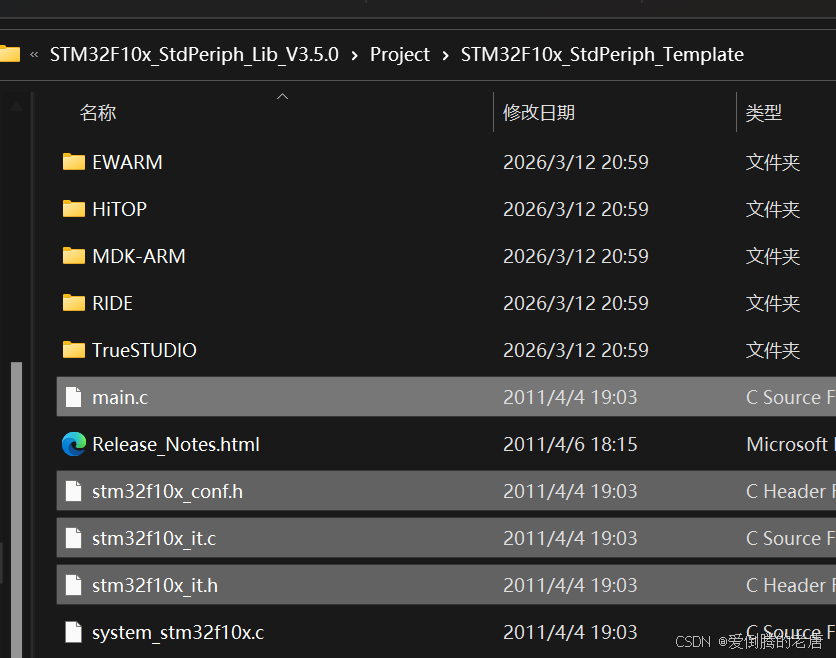Select the main.c file name

click(x=120, y=397)
